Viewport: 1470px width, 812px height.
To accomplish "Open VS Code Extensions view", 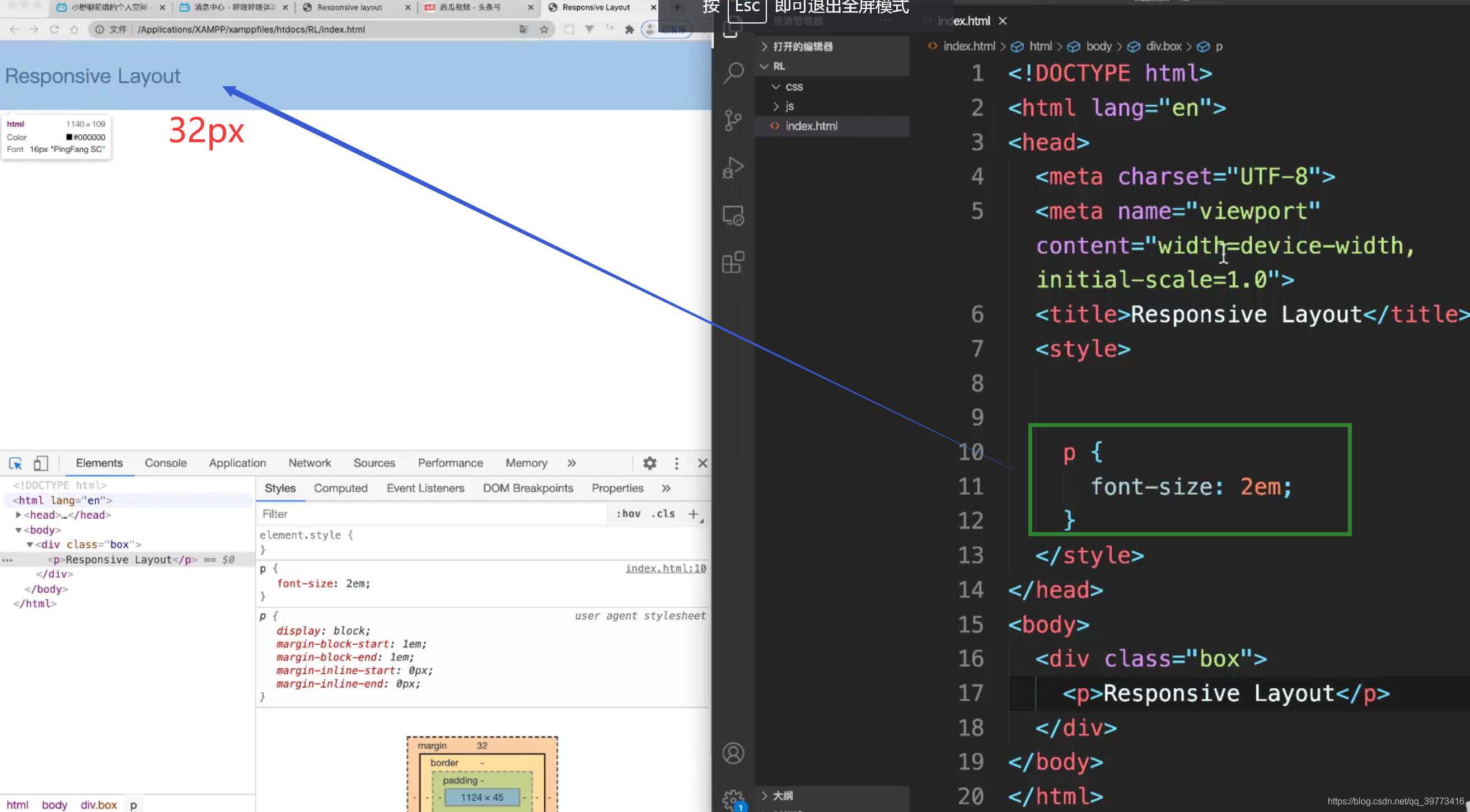I will [733, 262].
